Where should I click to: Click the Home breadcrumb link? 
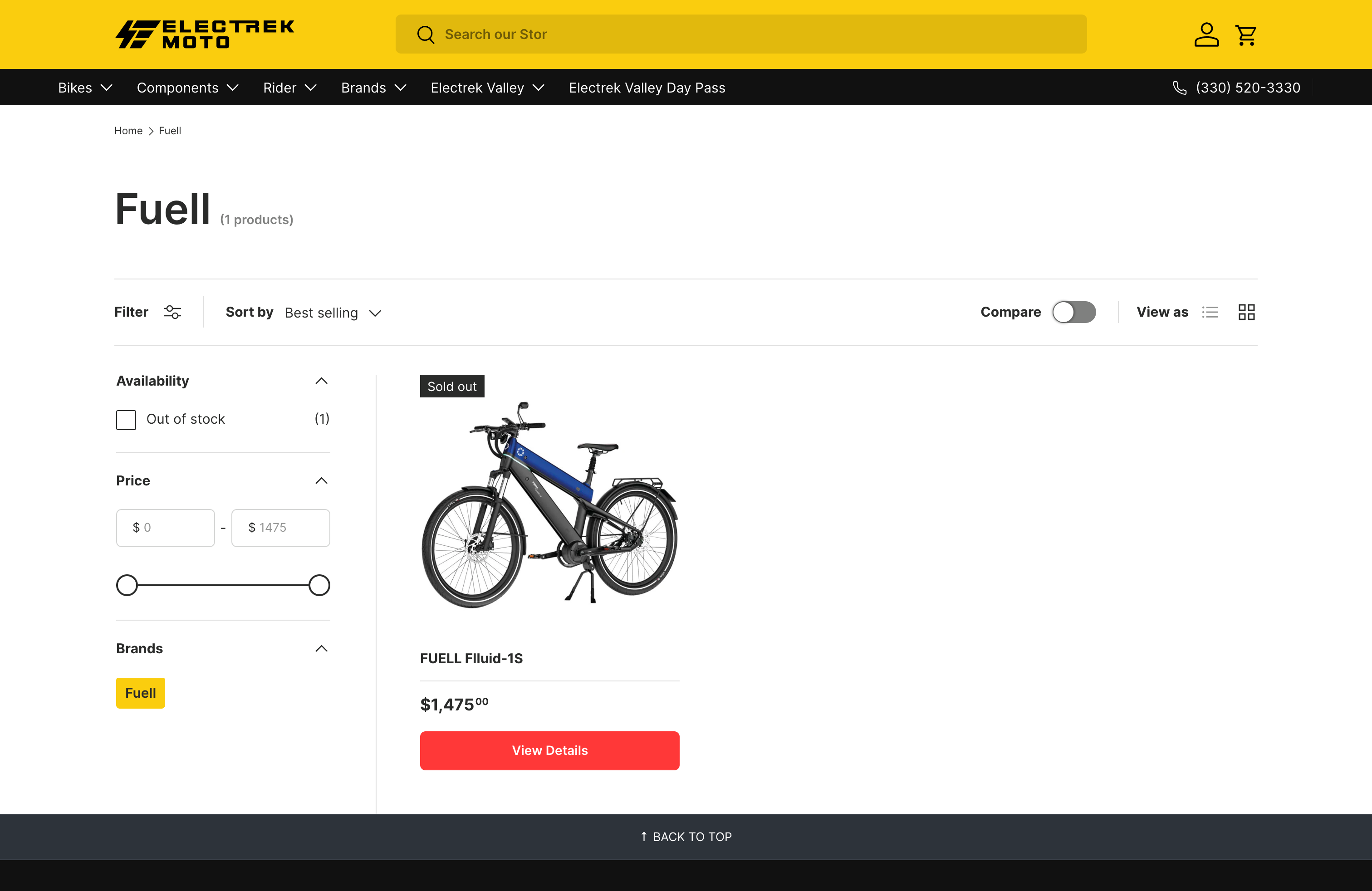coord(128,131)
